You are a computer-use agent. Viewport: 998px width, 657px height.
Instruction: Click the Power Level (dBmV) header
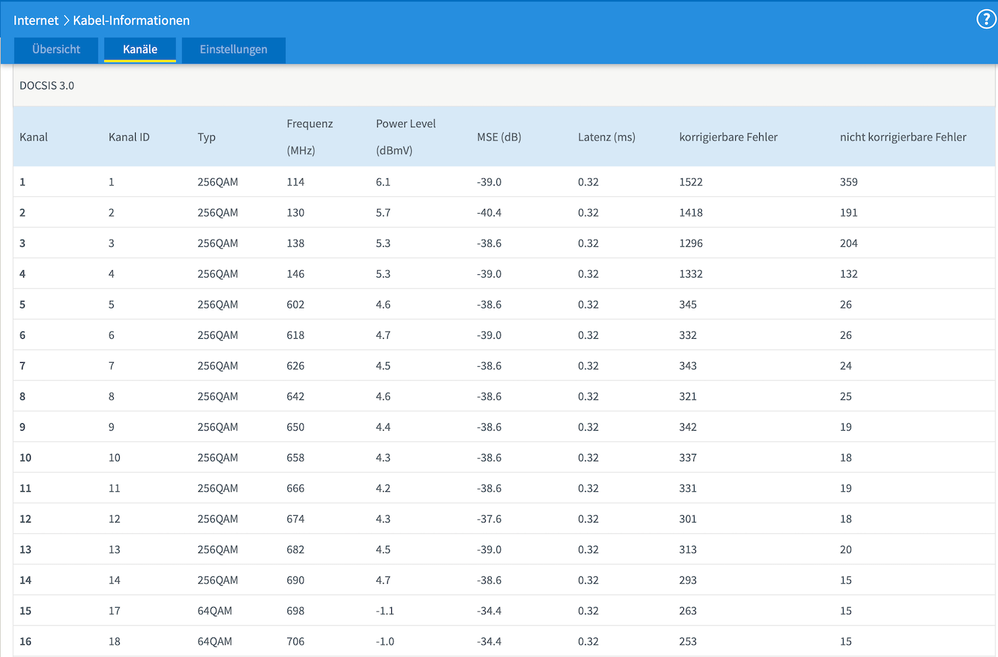(406, 137)
